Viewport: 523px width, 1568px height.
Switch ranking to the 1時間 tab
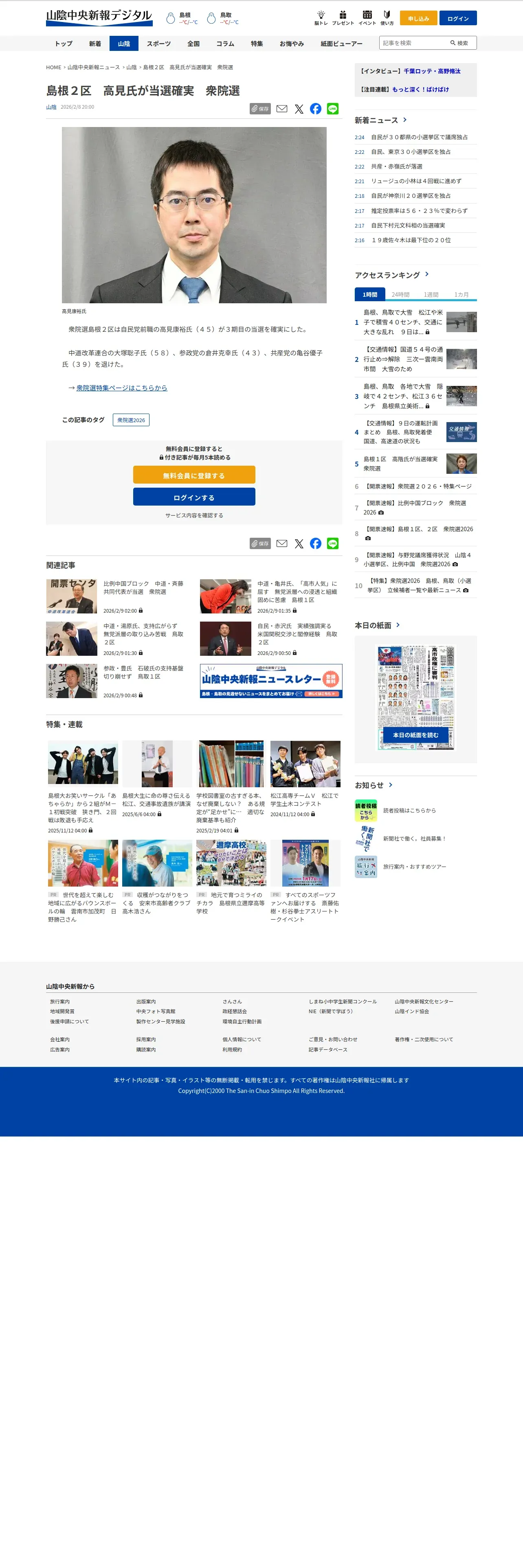coord(370,294)
